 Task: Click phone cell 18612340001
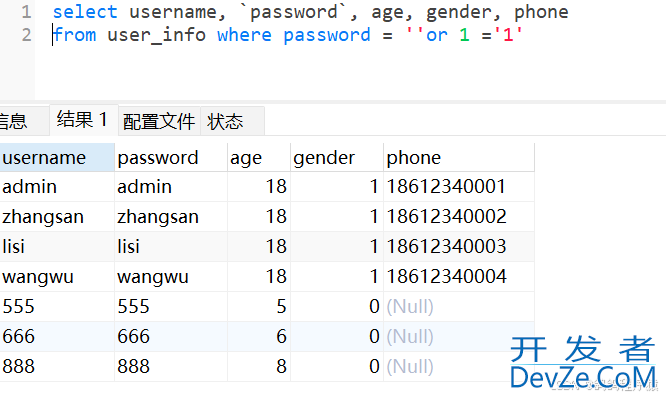pyautogui.click(x=459, y=187)
